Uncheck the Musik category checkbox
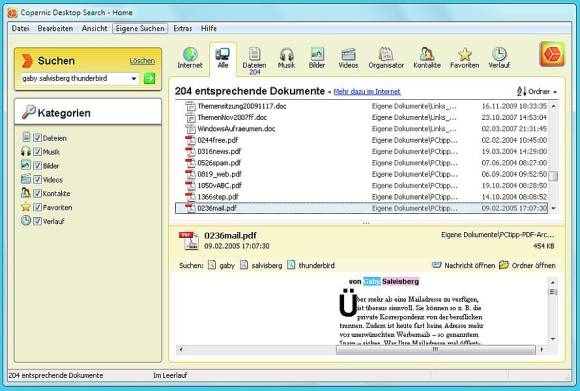580x391 pixels. tap(37, 152)
